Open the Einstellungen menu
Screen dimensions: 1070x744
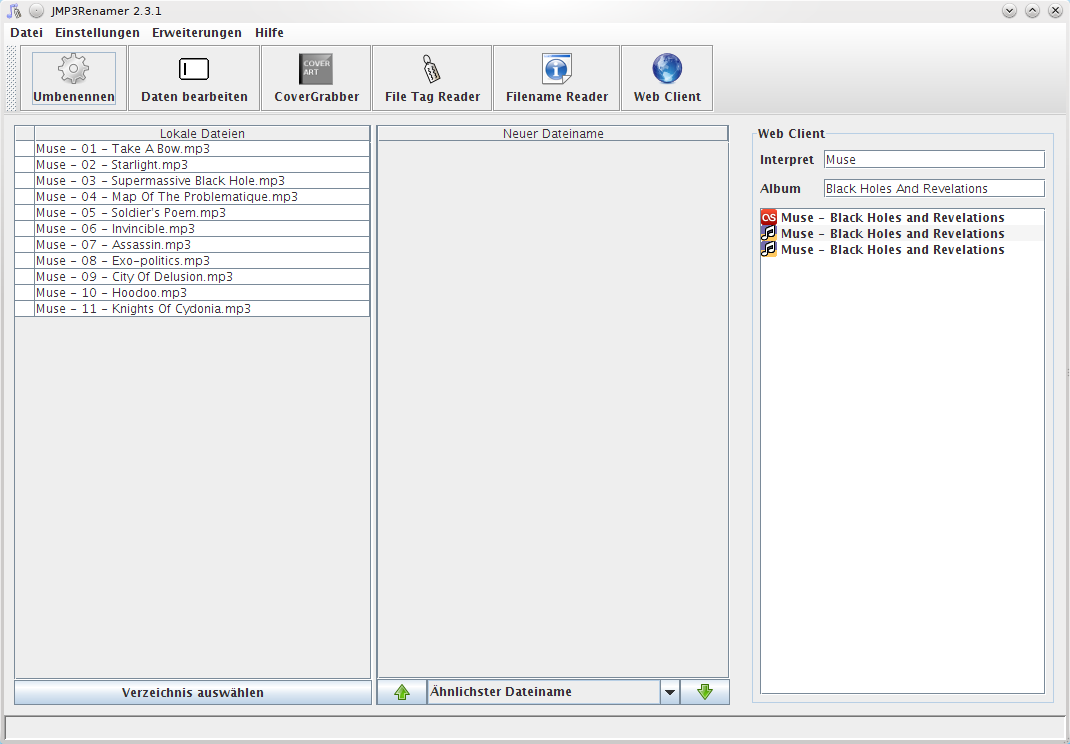click(x=98, y=33)
